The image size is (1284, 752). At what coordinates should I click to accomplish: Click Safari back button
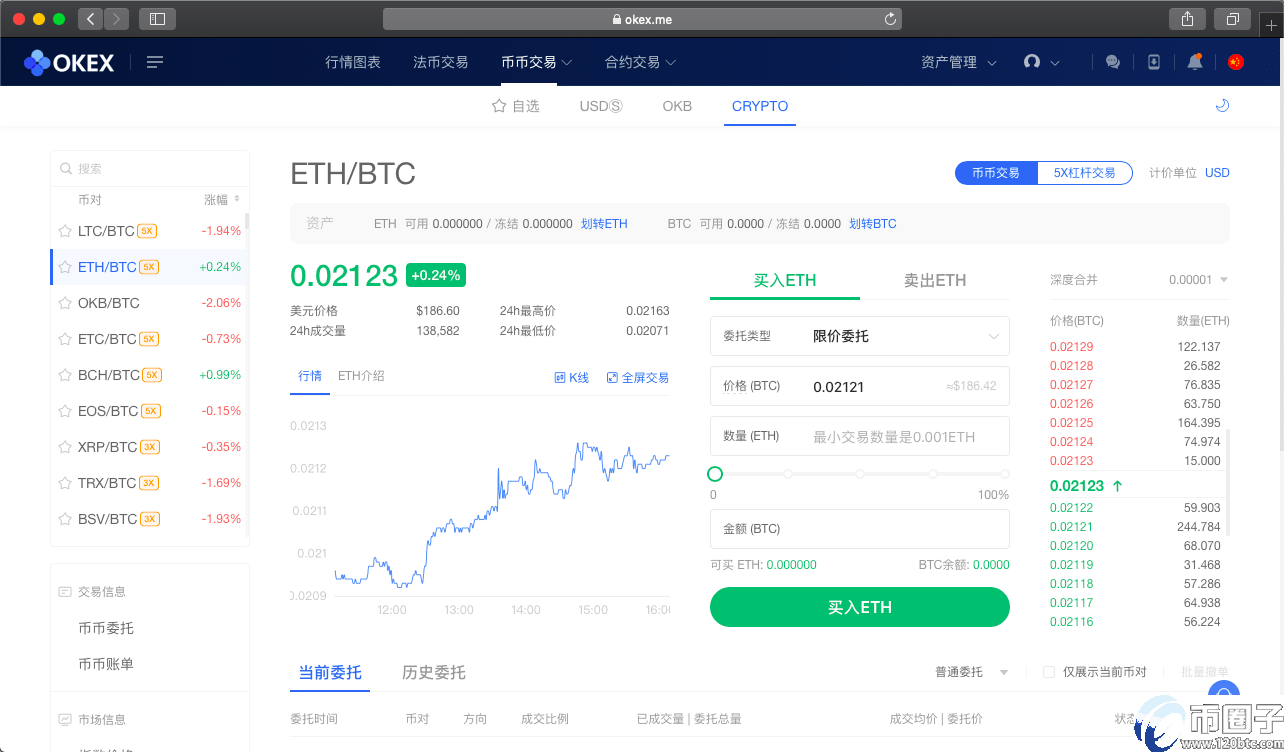click(x=90, y=19)
